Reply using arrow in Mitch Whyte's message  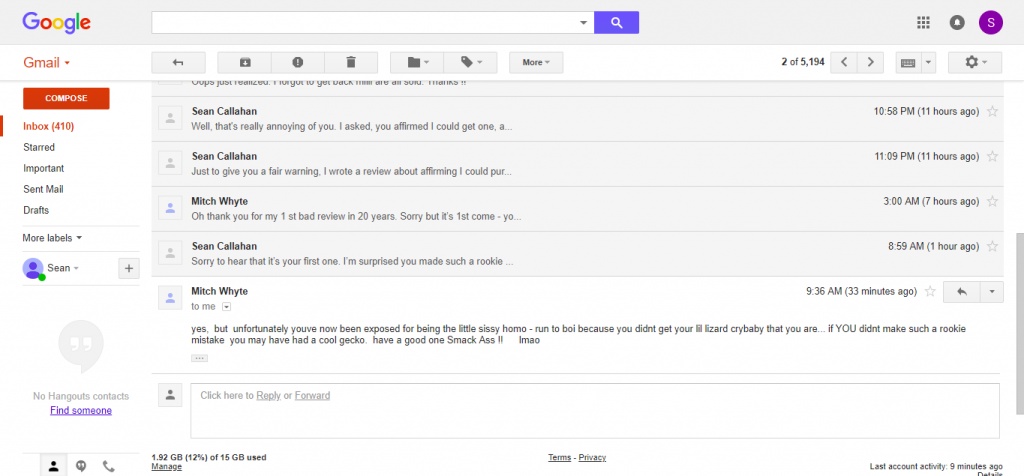pos(961,292)
